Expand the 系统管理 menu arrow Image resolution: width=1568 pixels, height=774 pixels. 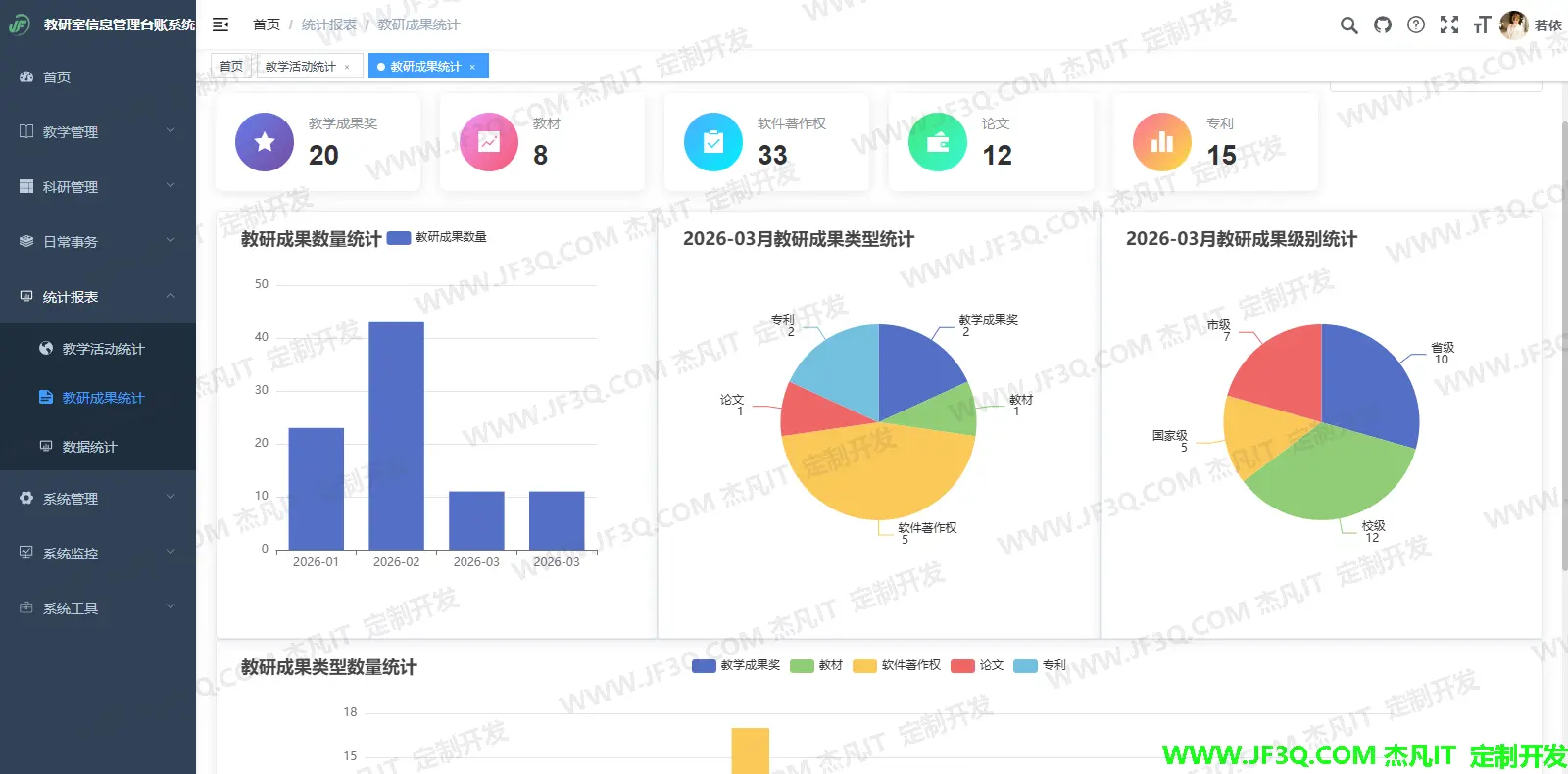click(x=171, y=497)
